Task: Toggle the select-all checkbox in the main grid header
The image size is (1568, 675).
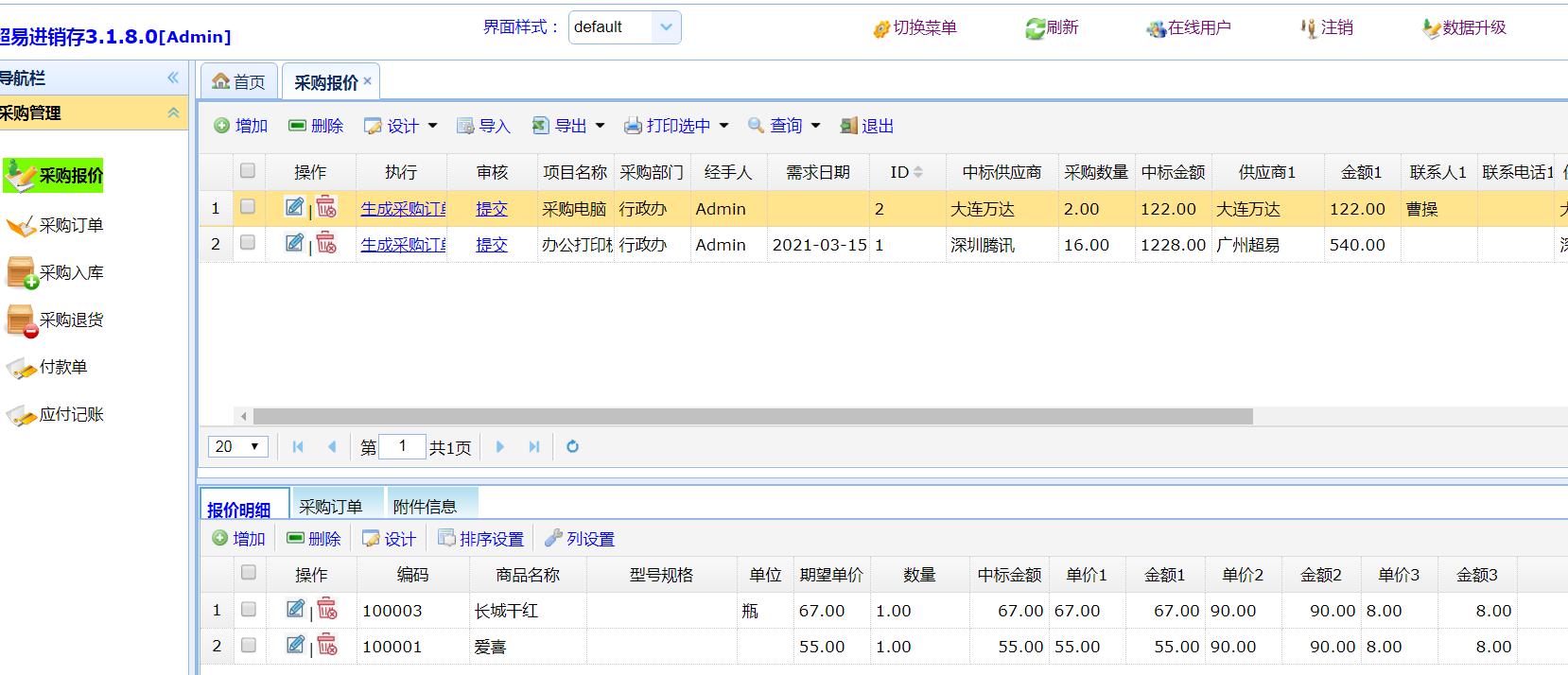Action: (x=248, y=171)
